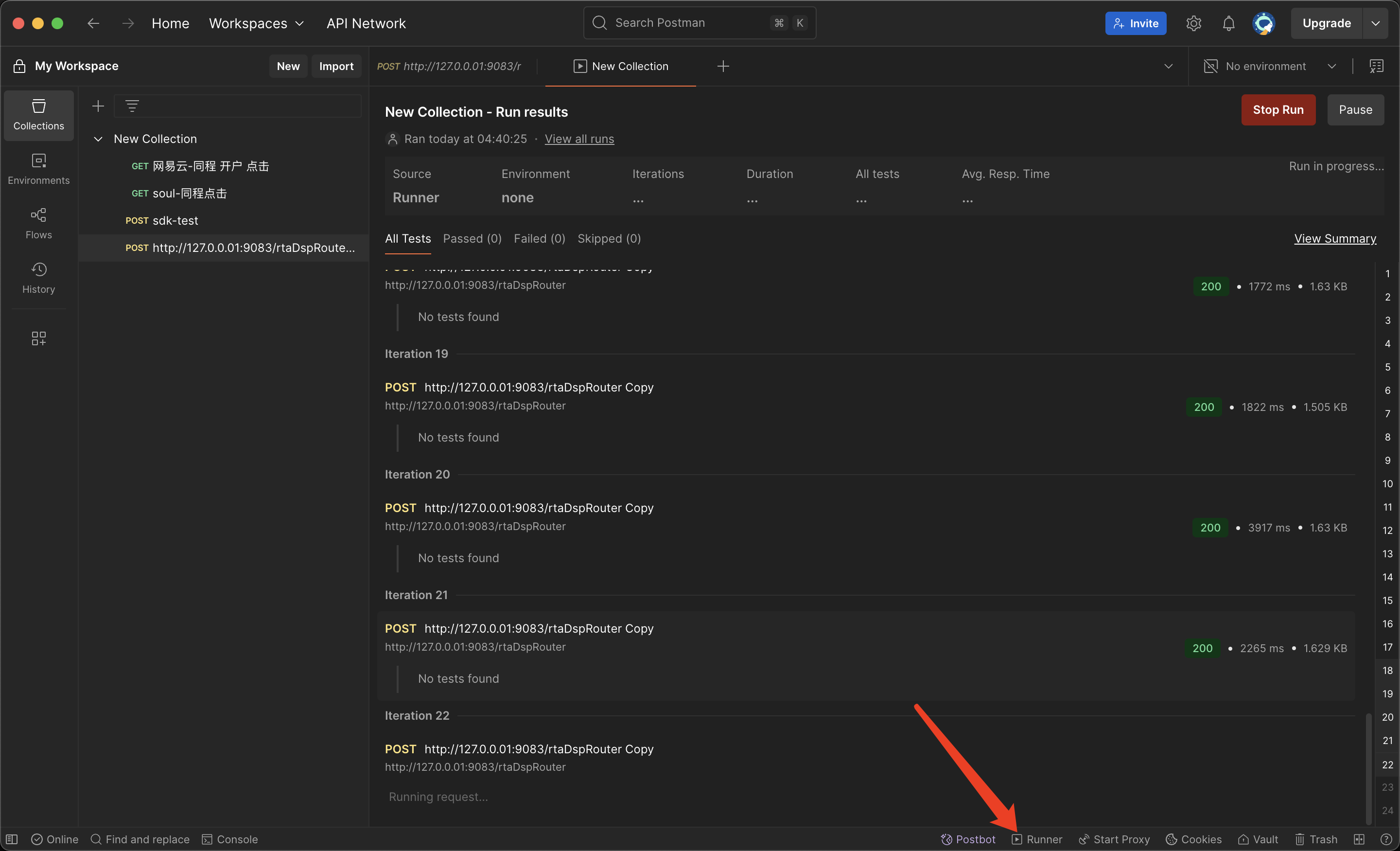The width and height of the screenshot is (1400, 851).
Task: Open settings gear icon in header
Action: pyautogui.click(x=1194, y=23)
